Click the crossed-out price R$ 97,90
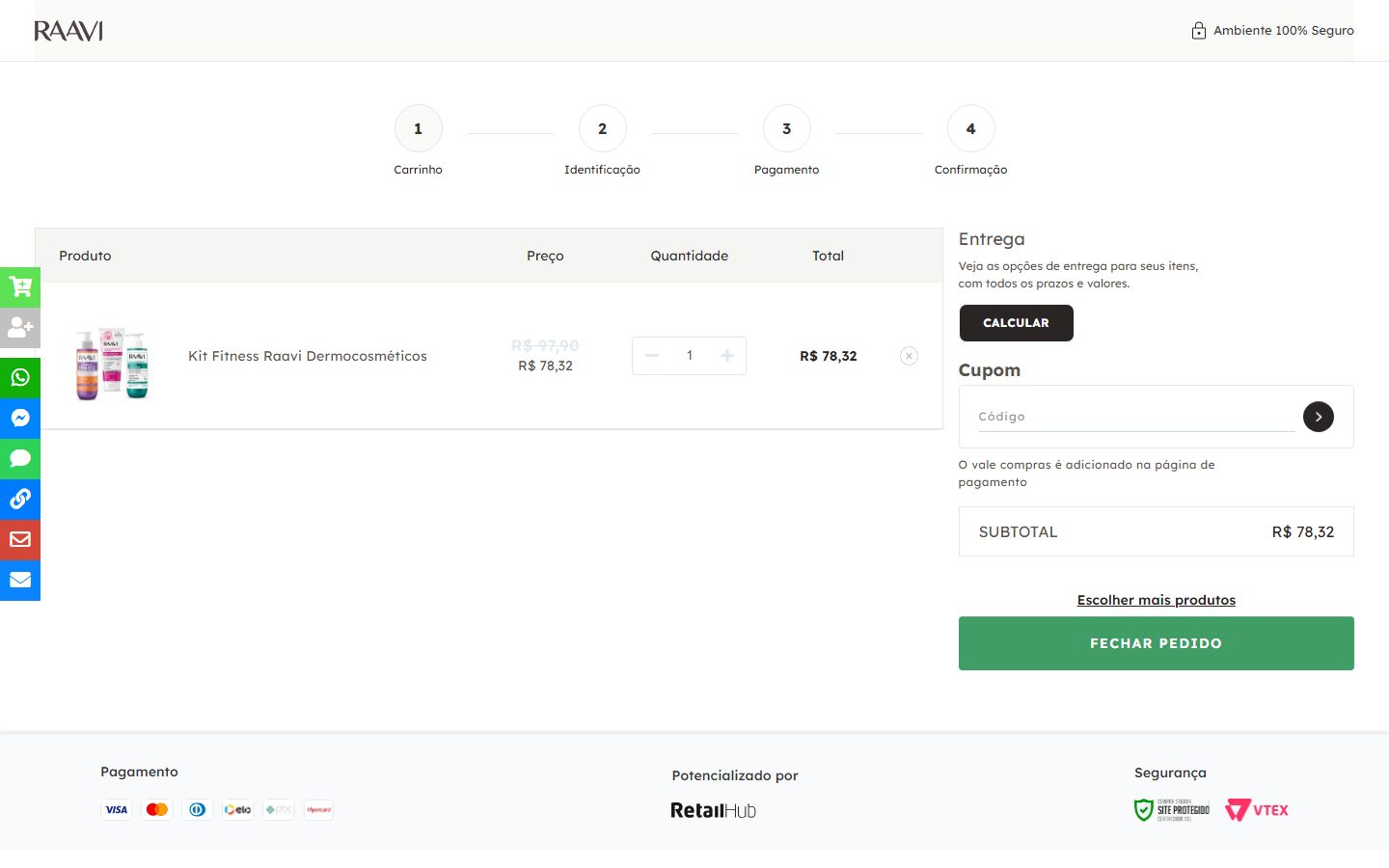This screenshot has height=868, width=1389. [x=545, y=345]
